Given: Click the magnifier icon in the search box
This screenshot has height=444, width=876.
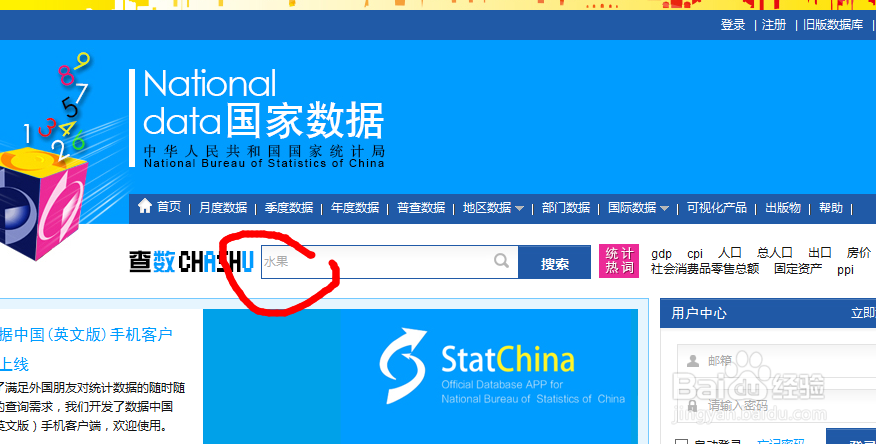Looking at the screenshot, I should [x=501, y=260].
